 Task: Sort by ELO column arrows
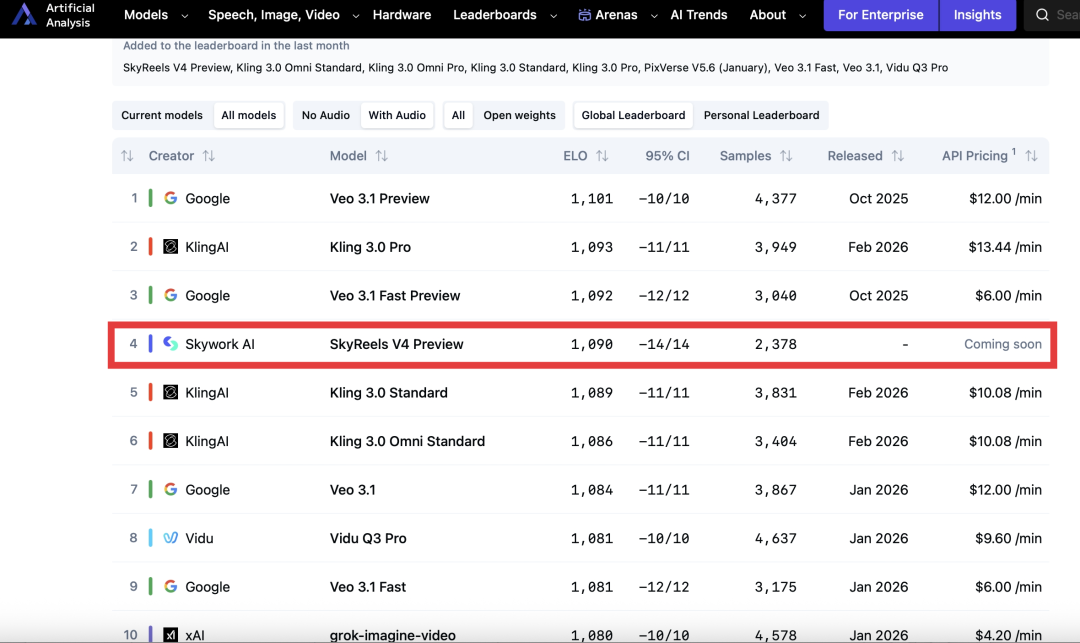(x=602, y=156)
